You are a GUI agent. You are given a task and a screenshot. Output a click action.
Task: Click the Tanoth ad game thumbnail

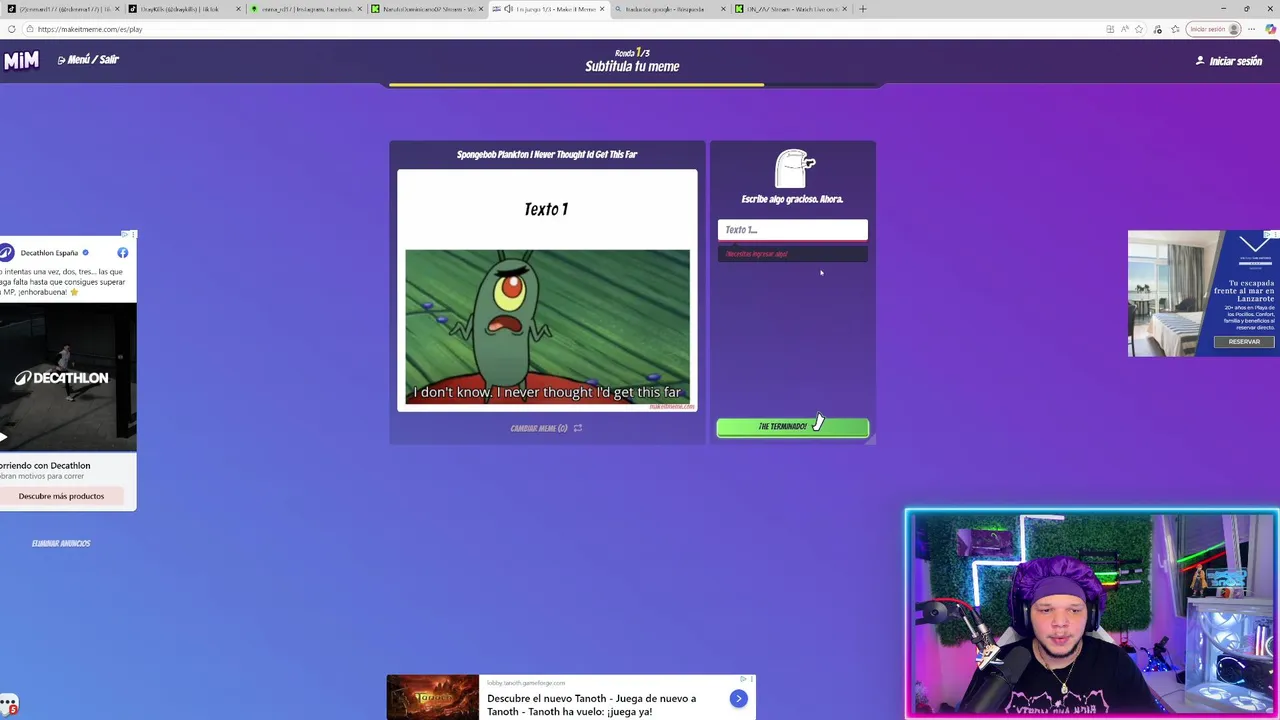coord(433,697)
